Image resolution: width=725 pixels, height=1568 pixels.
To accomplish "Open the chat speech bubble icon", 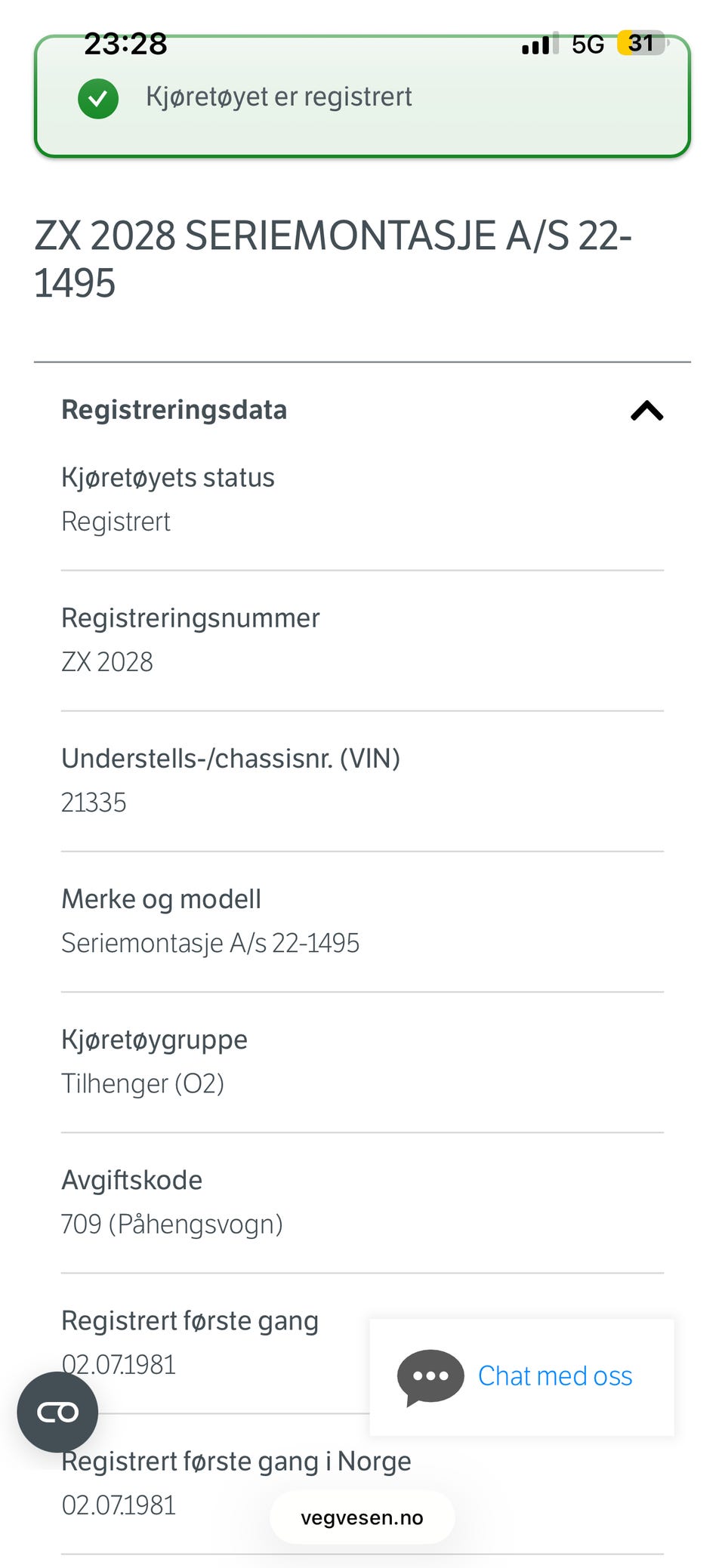I will [x=430, y=1377].
